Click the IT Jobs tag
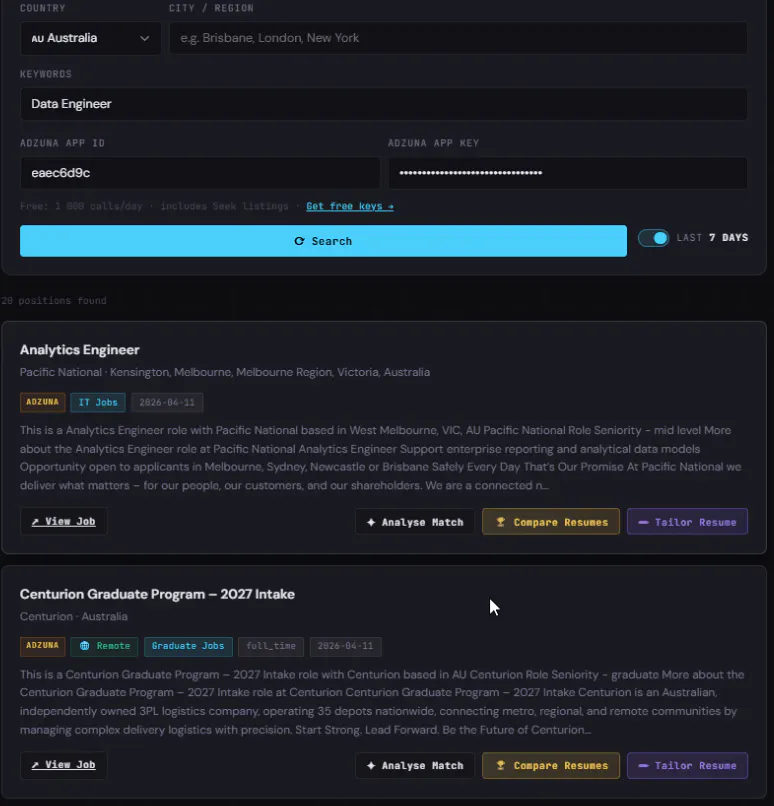 click(98, 402)
